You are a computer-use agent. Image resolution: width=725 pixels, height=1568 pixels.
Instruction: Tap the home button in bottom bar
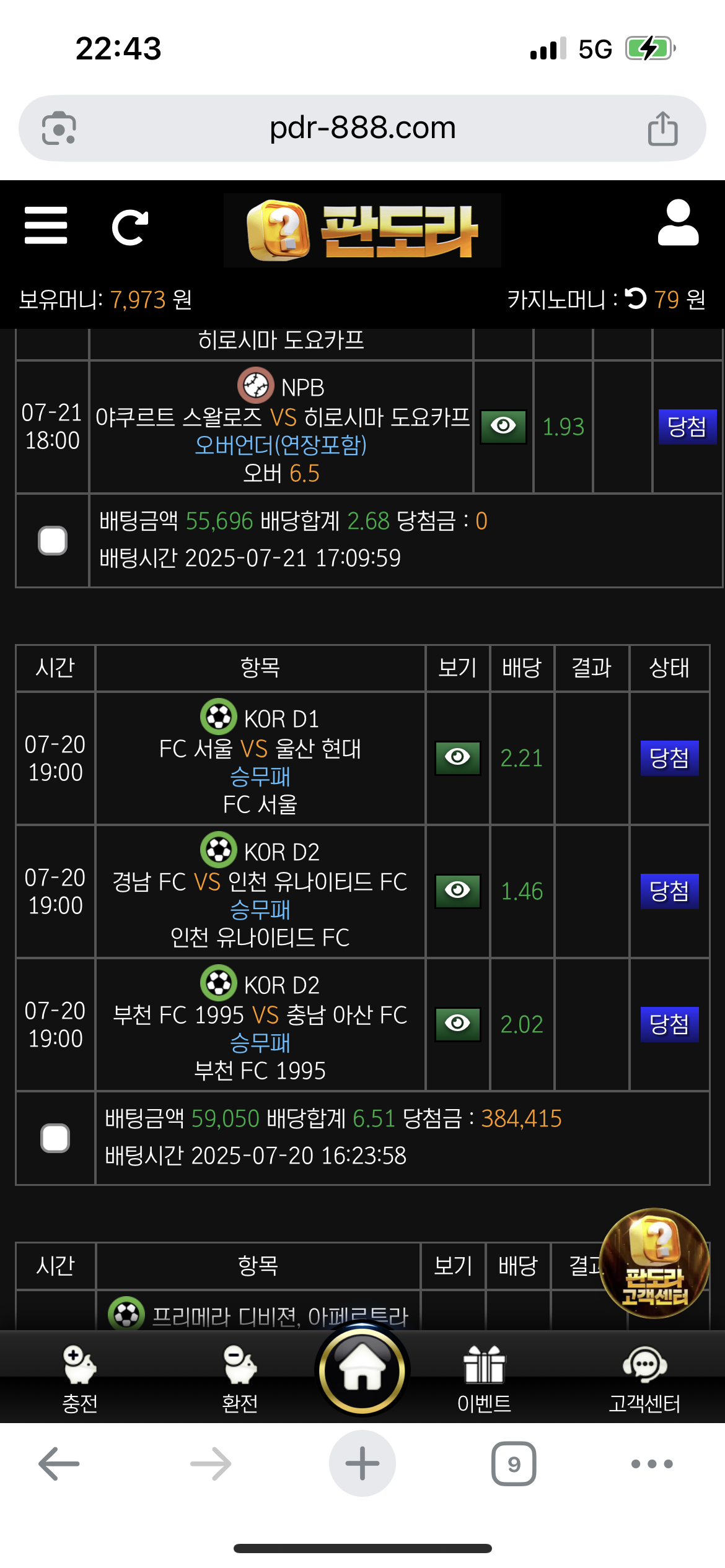point(362,1370)
